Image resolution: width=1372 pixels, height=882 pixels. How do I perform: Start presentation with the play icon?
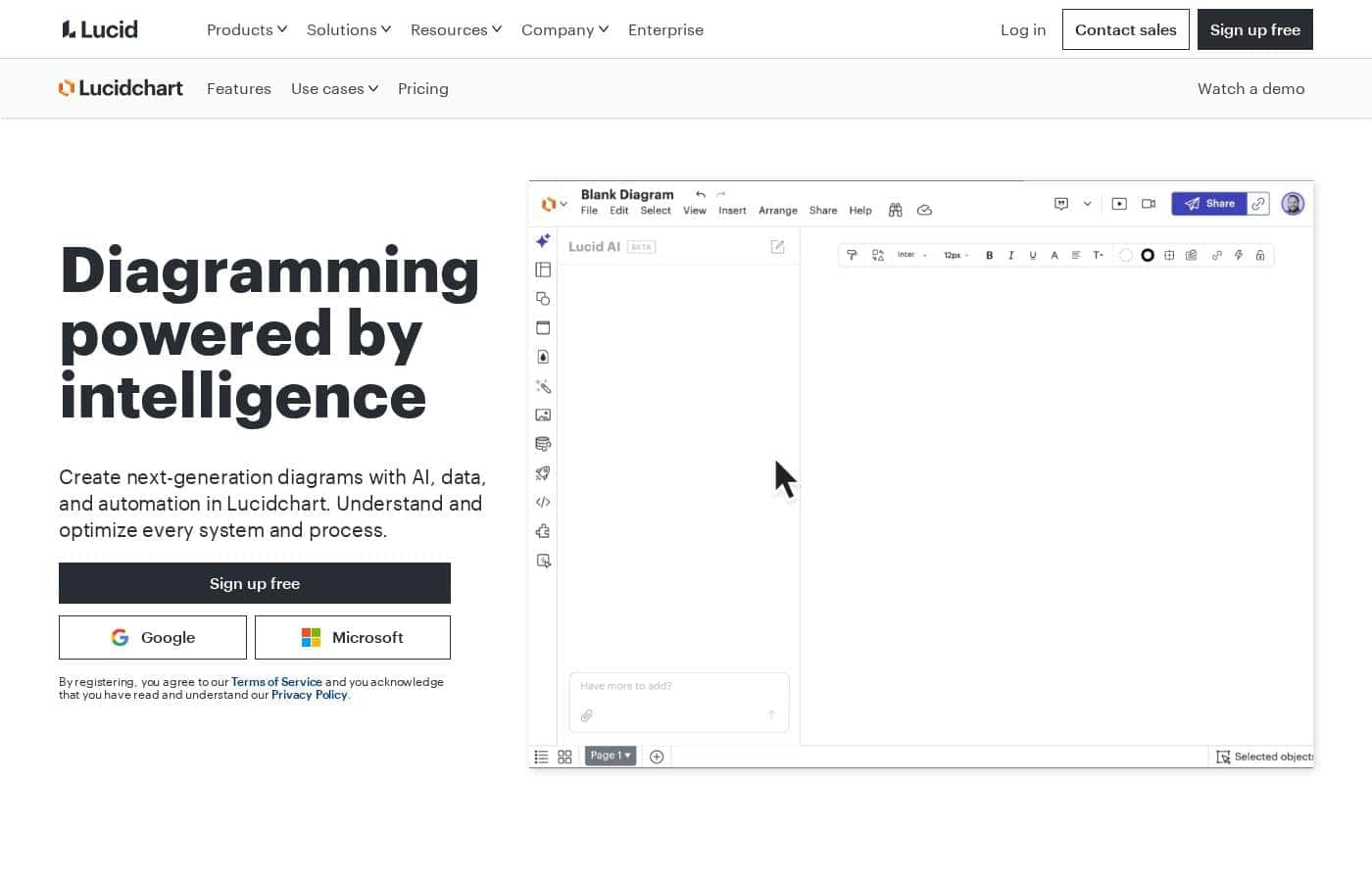1119,204
